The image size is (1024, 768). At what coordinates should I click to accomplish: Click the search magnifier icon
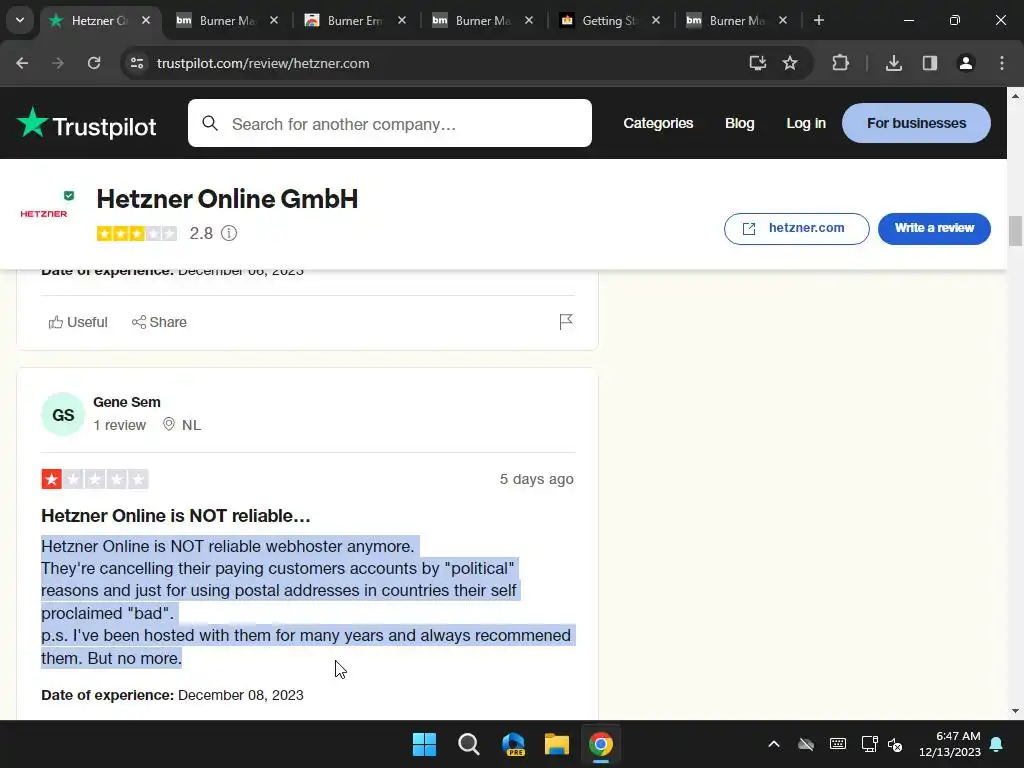point(210,123)
